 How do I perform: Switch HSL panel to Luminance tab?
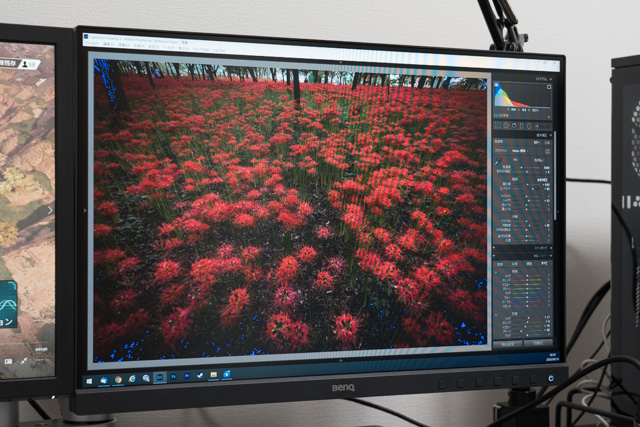pyautogui.click(x=529, y=264)
